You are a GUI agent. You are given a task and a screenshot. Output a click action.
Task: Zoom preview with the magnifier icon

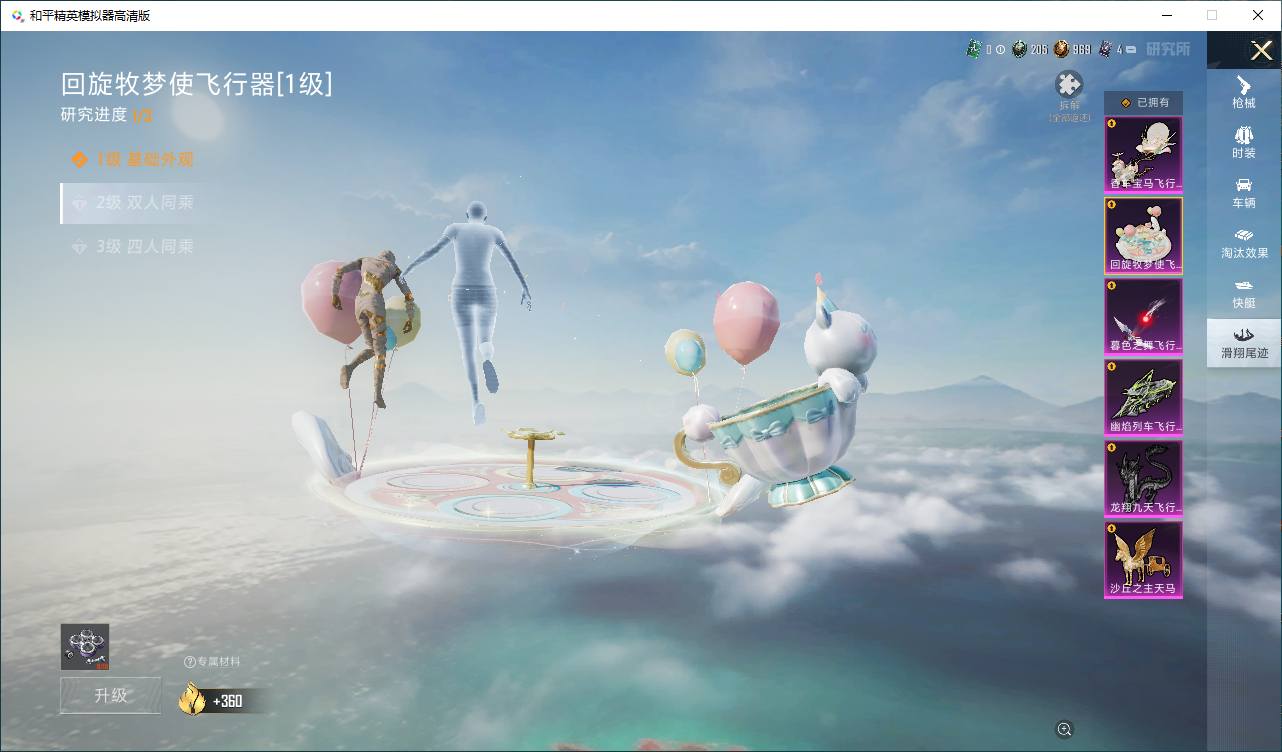pyautogui.click(x=1064, y=730)
